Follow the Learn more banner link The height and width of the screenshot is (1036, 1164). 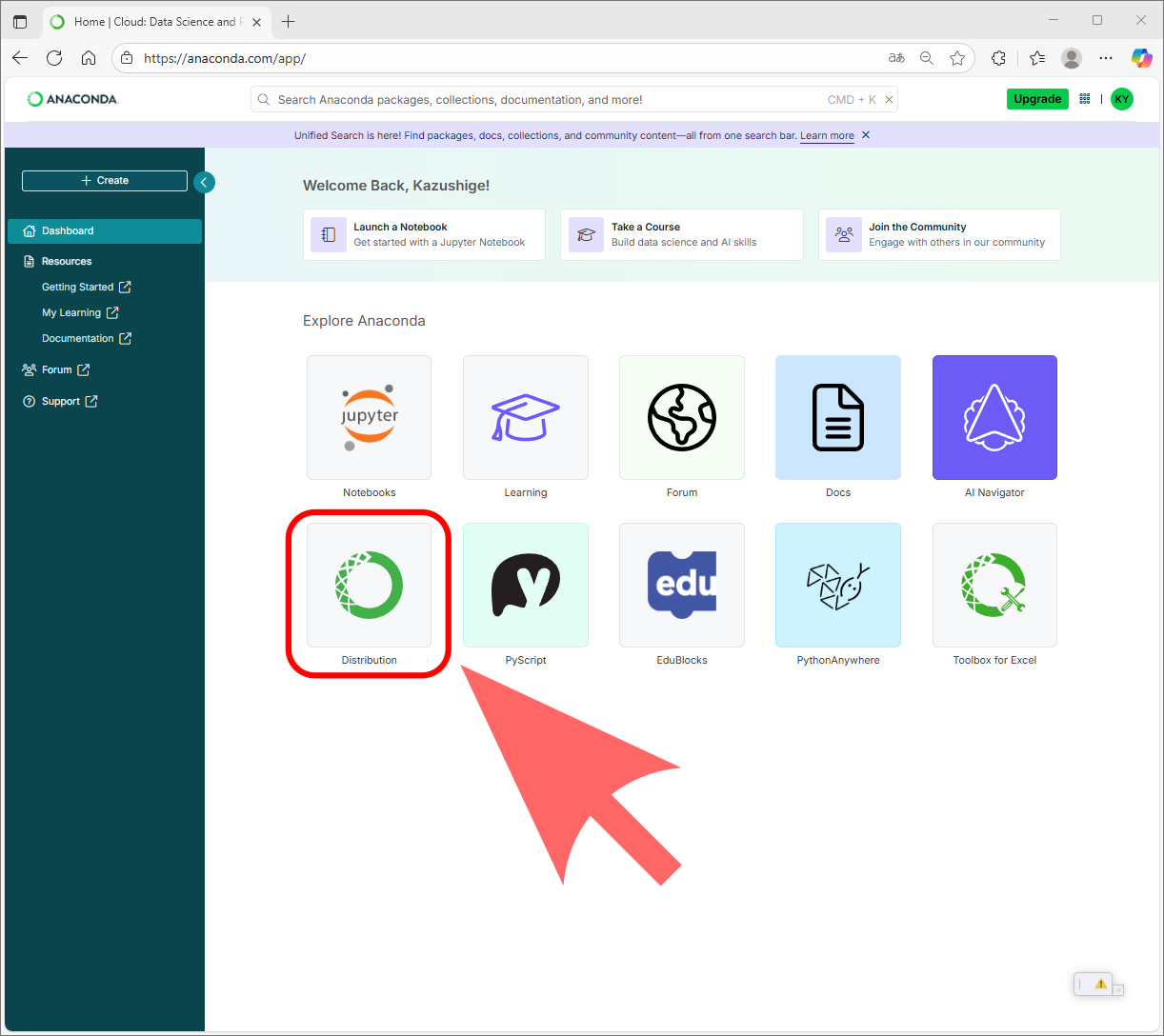[x=827, y=135]
